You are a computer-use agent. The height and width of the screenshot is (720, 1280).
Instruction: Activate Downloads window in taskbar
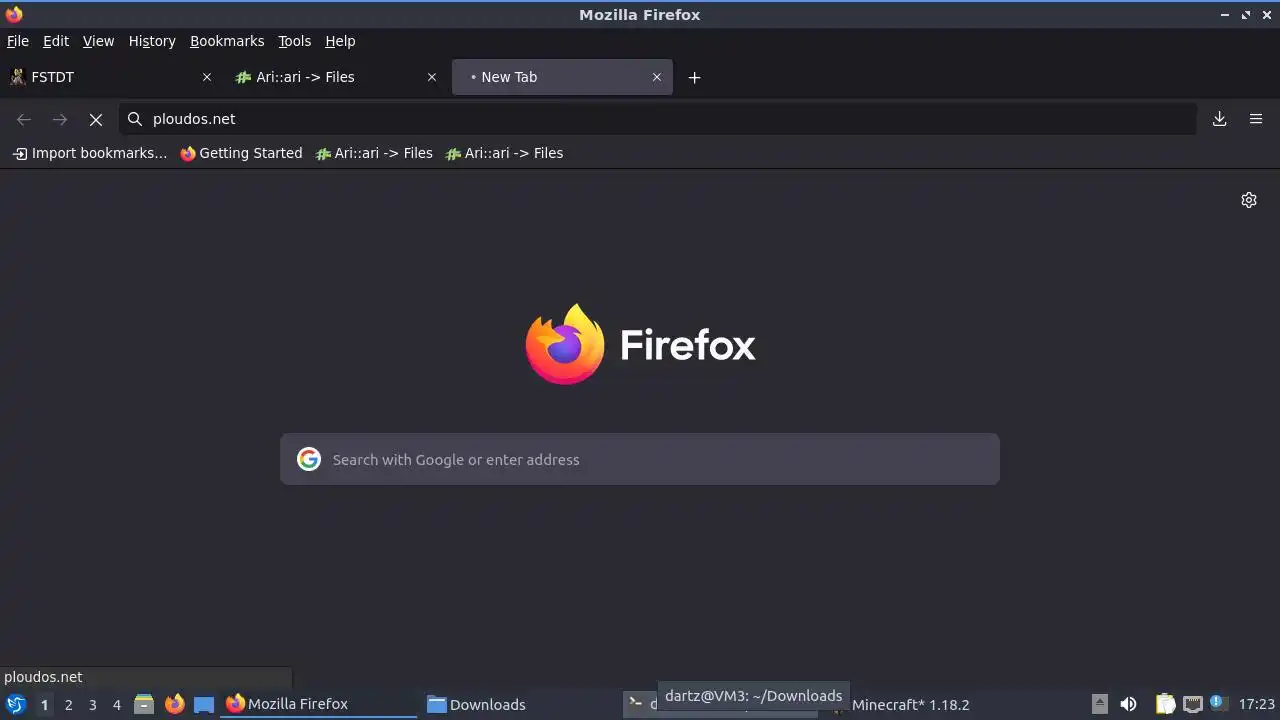520,704
